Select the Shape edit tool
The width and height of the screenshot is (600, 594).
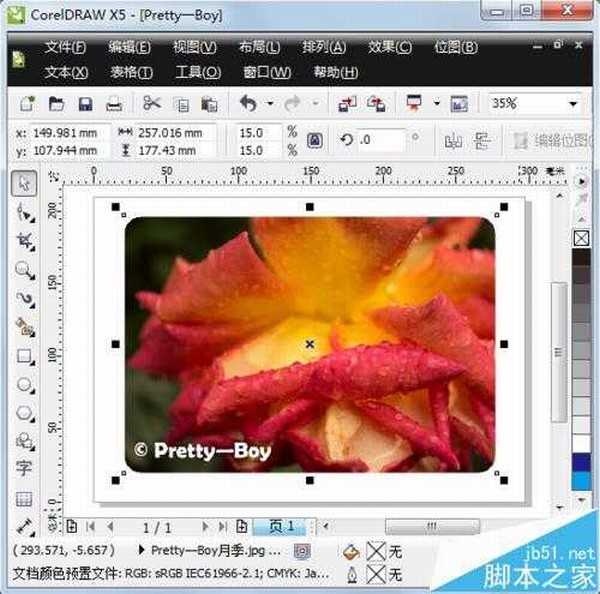(x=25, y=212)
